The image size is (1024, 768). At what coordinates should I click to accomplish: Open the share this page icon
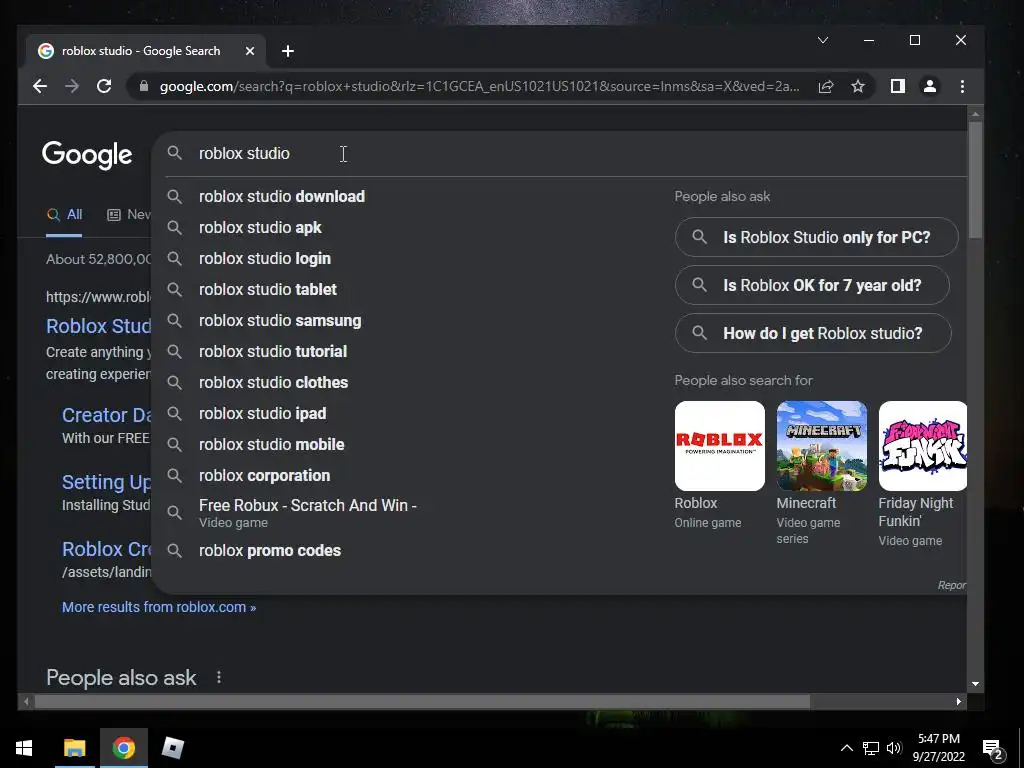point(825,86)
